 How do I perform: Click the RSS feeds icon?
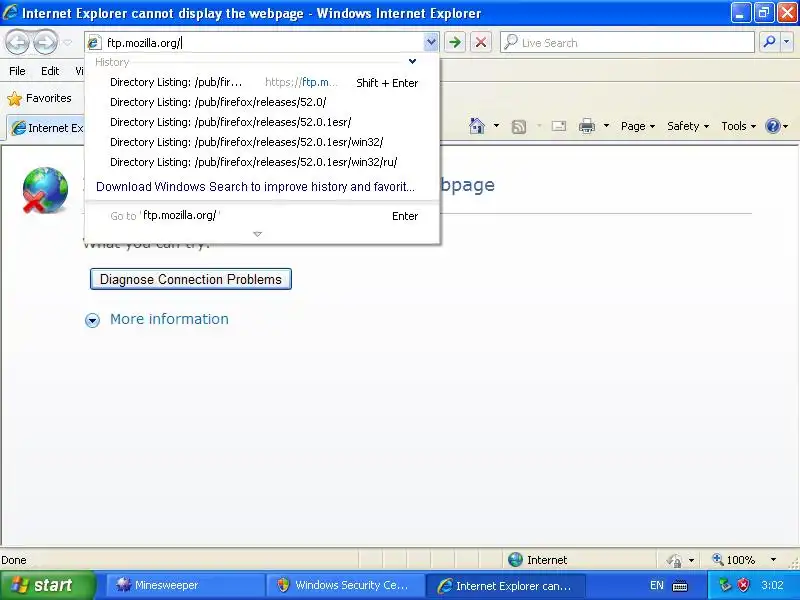(519, 126)
